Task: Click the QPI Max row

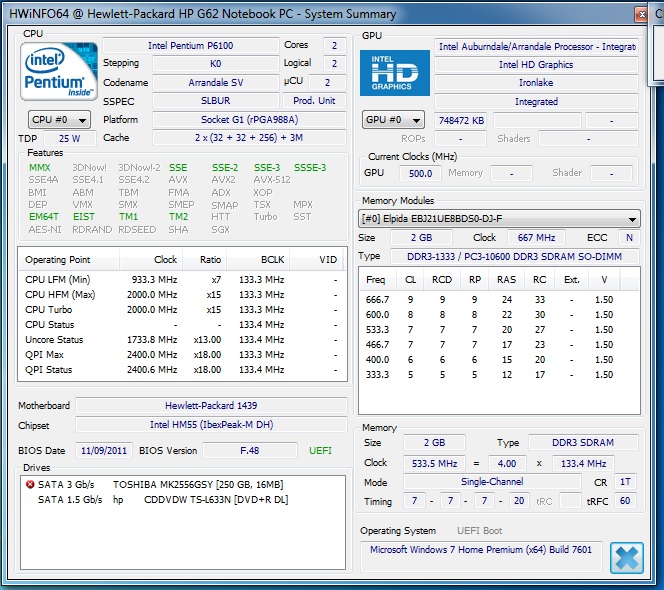Action: point(182,355)
